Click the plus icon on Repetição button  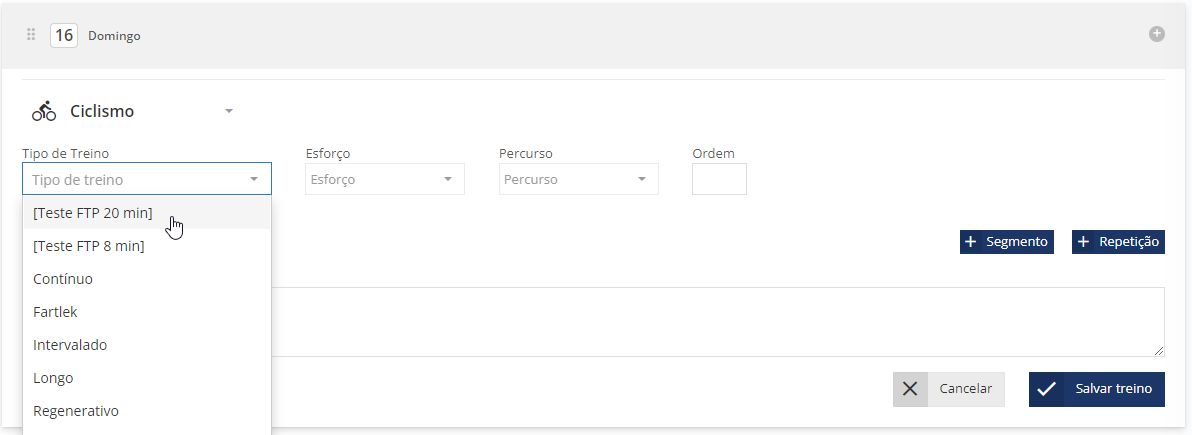coord(1083,242)
